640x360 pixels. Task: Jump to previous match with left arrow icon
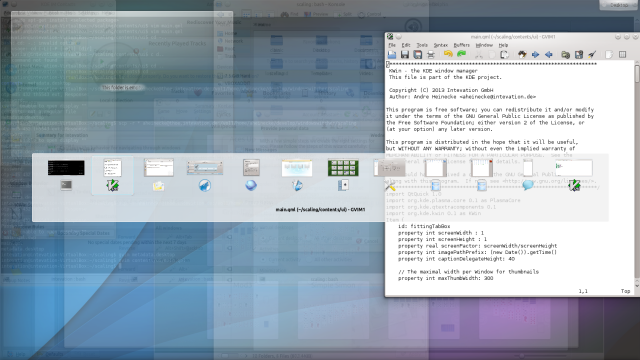pyautogui.click(x=549, y=54)
